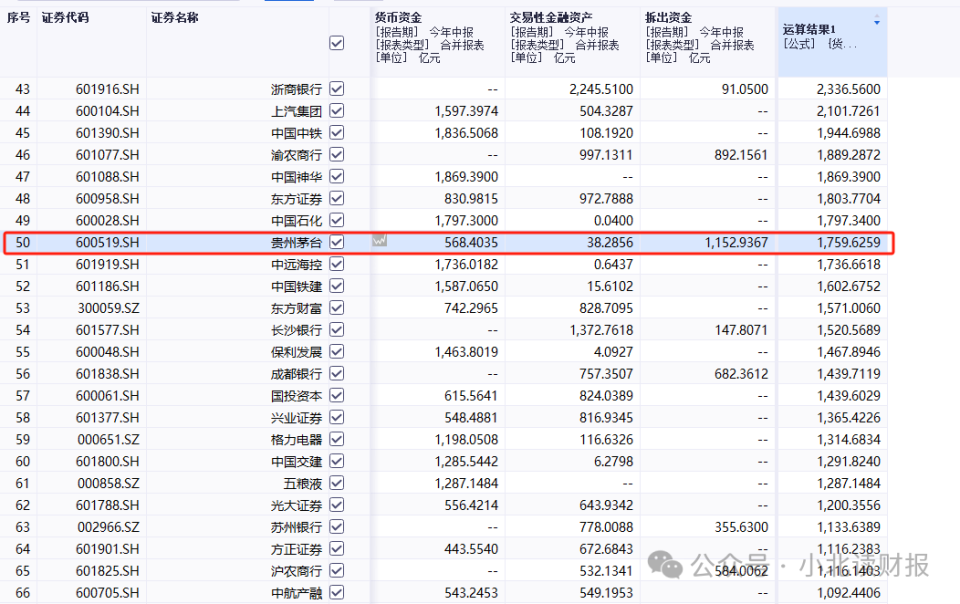
Task: Toggle checkbox beside 东方财富
Action: click(x=337, y=308)
